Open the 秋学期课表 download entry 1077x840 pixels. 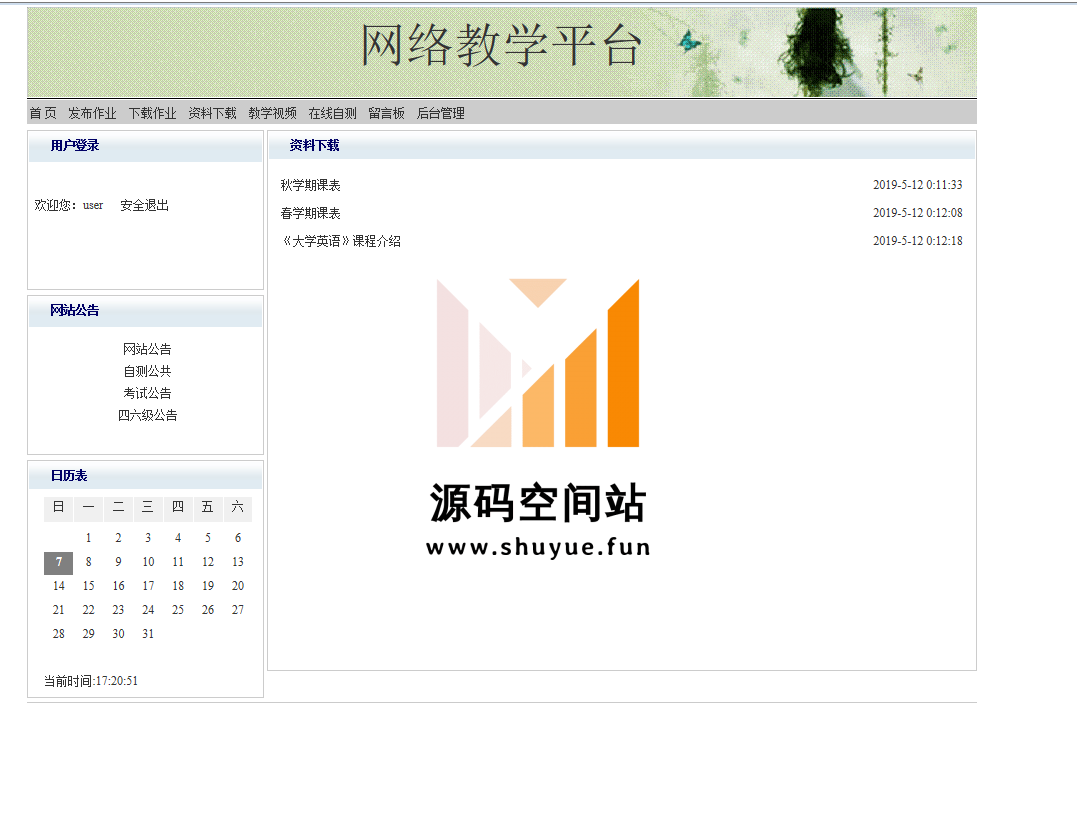click(310, 185)
